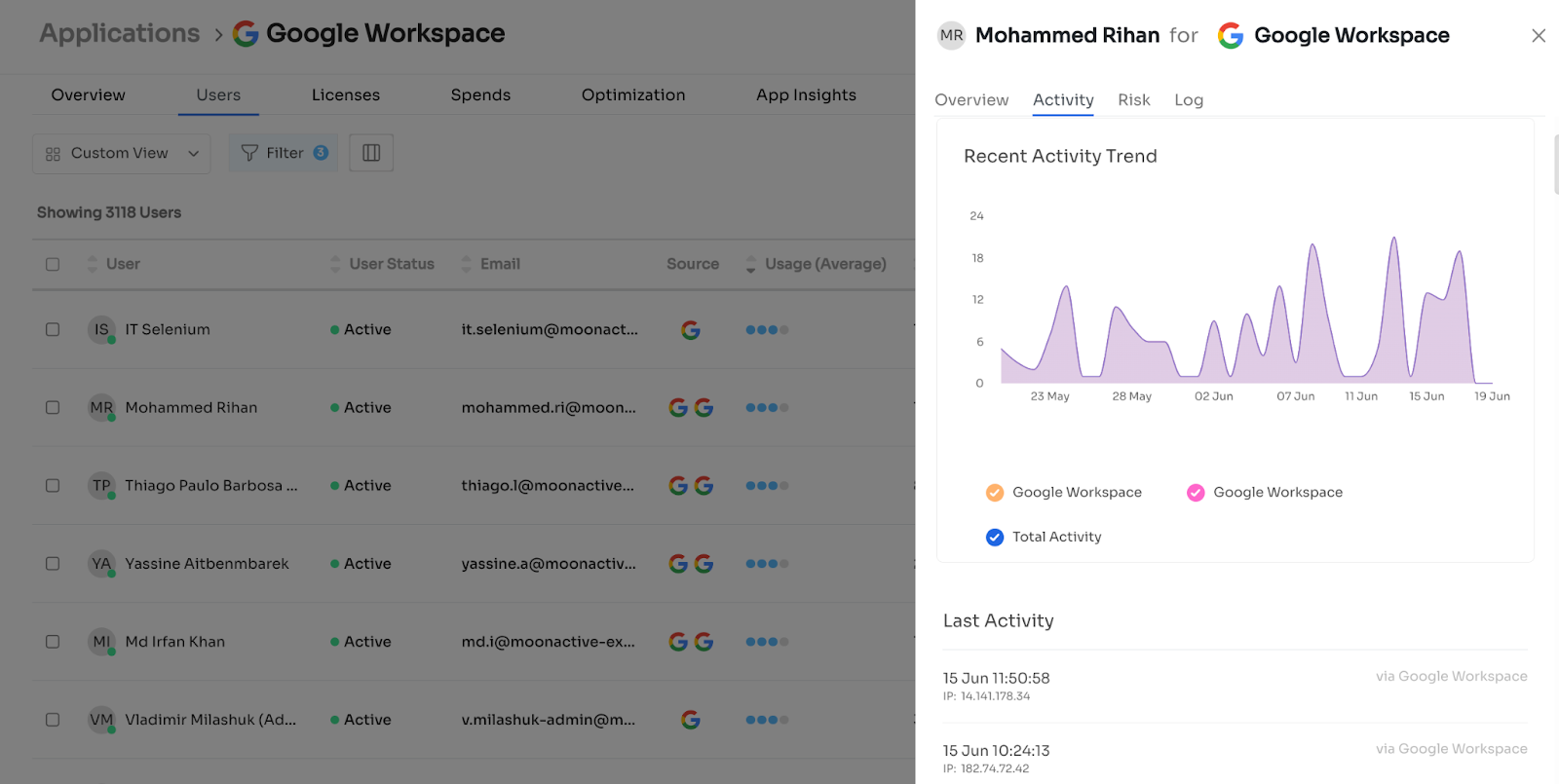The image size is (1559, 784).
Task: Click IT Selenium's Google source icon
Action: coord(691,330)
